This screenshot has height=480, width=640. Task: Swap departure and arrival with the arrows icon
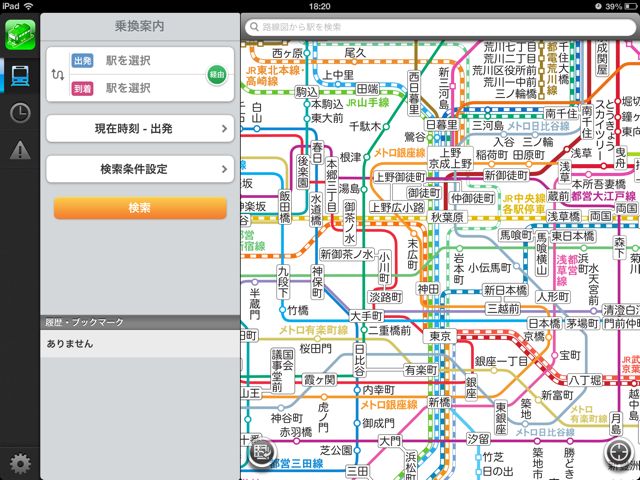point(58,75)
